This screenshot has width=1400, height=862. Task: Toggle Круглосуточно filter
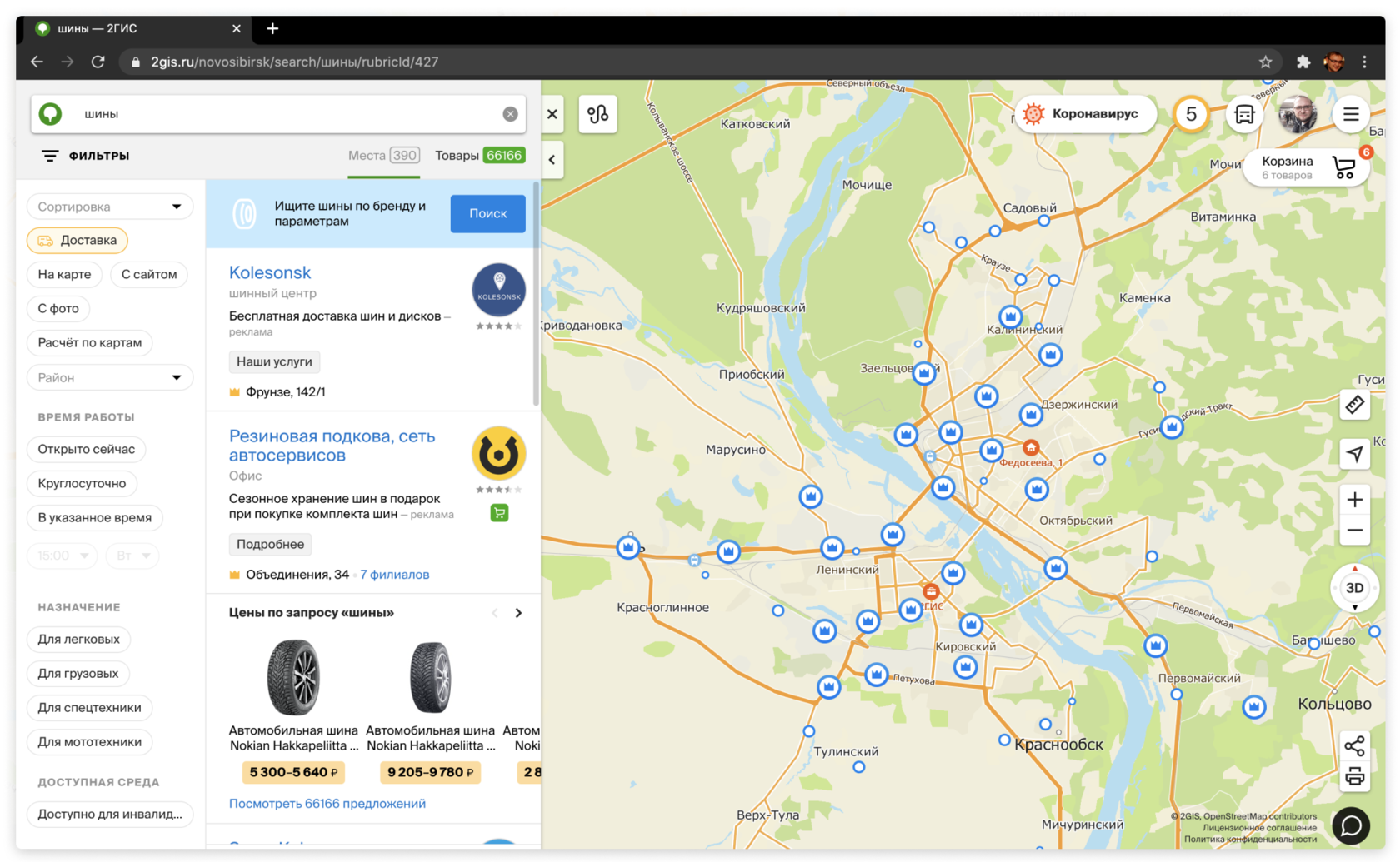(82, 484)
